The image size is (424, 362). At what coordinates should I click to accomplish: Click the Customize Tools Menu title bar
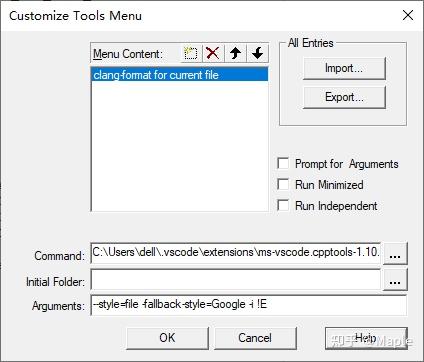(x=200, y=15)
